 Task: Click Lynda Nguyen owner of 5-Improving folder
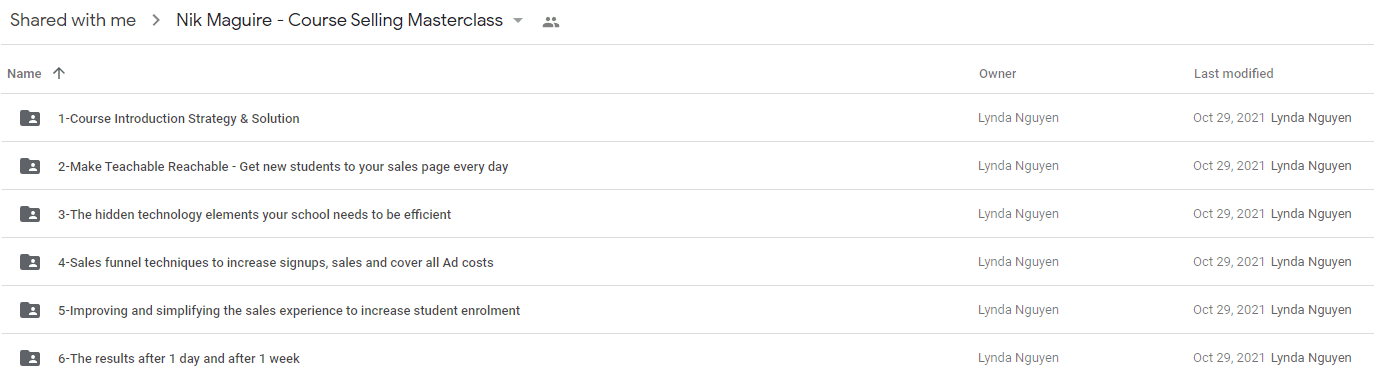point(1018,310)
